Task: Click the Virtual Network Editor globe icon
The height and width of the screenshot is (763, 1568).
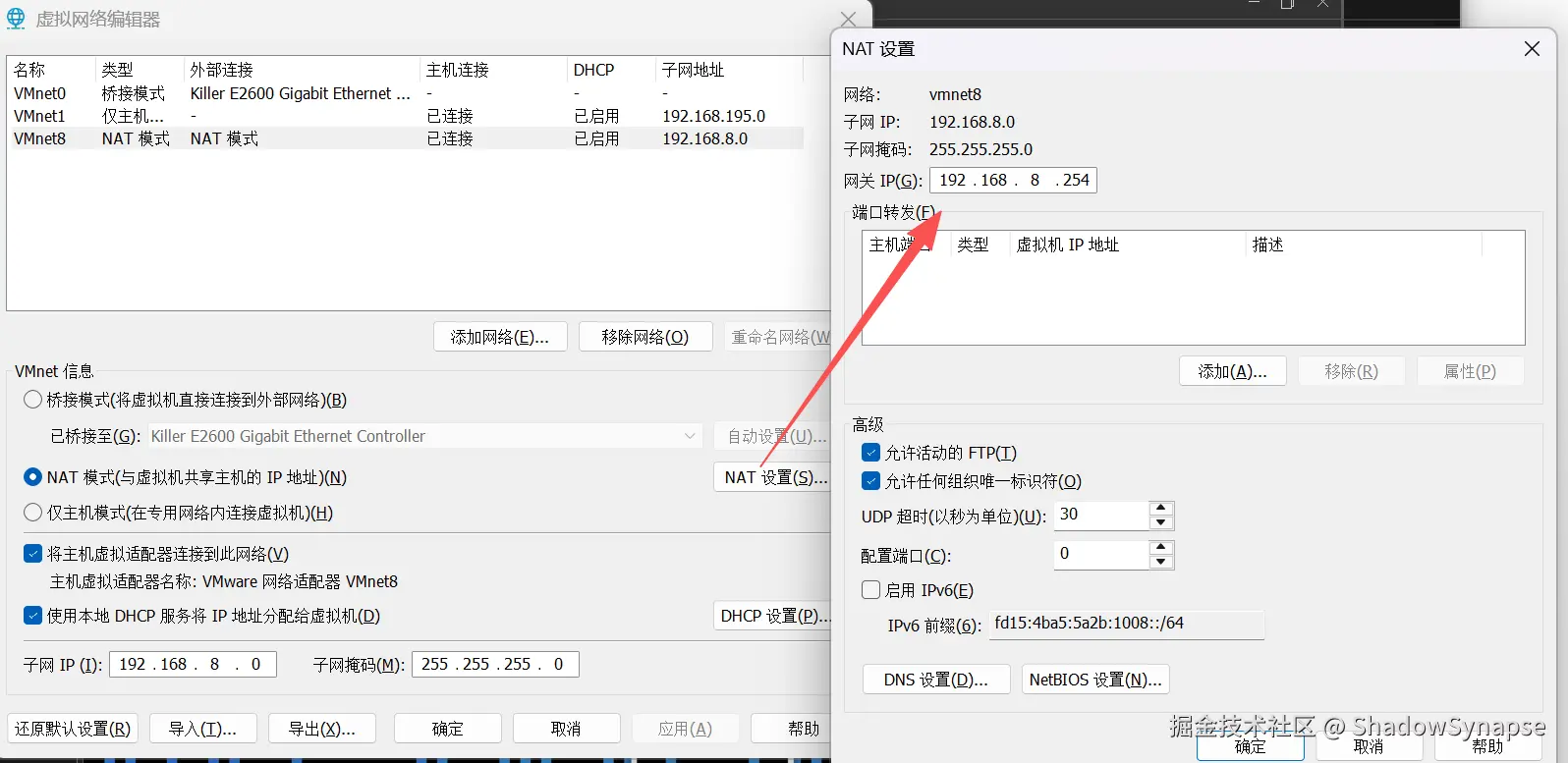Action: pos(17,19)
